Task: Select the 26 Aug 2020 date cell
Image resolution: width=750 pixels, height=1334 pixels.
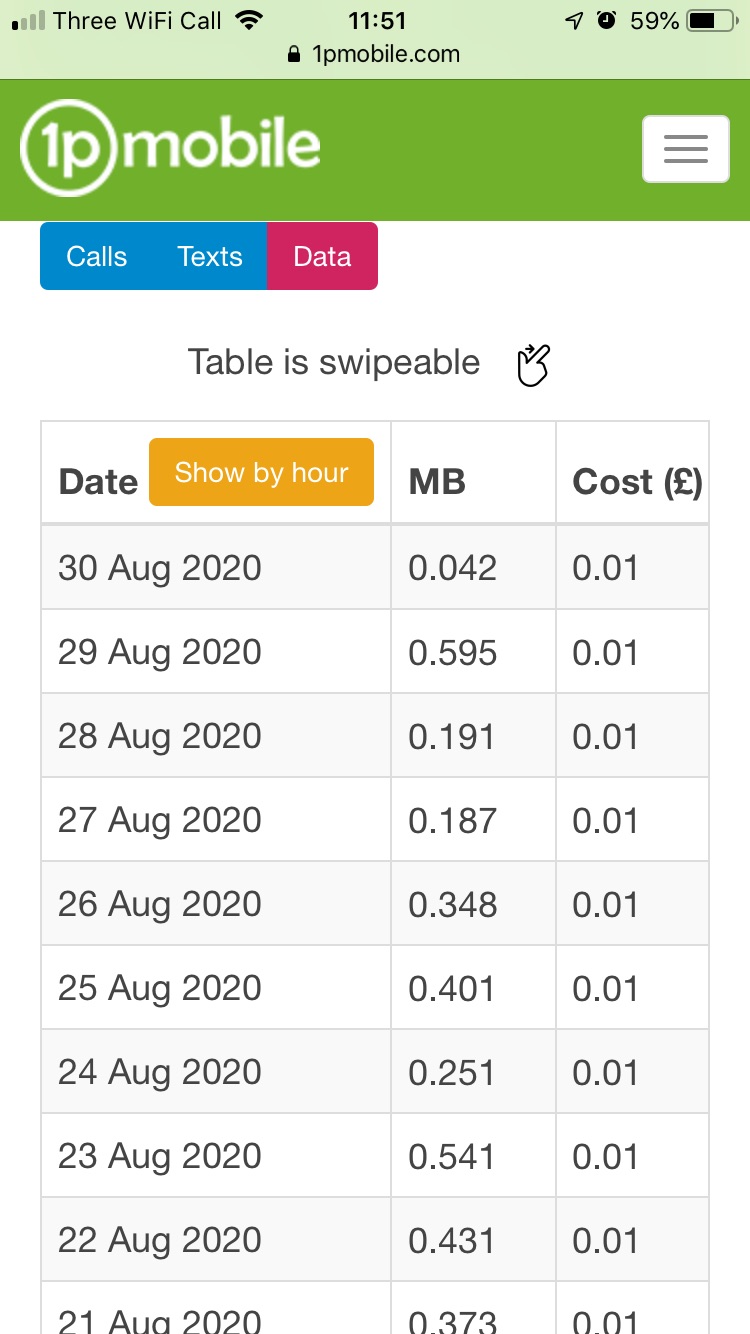Action: click(x=160, y=904)
